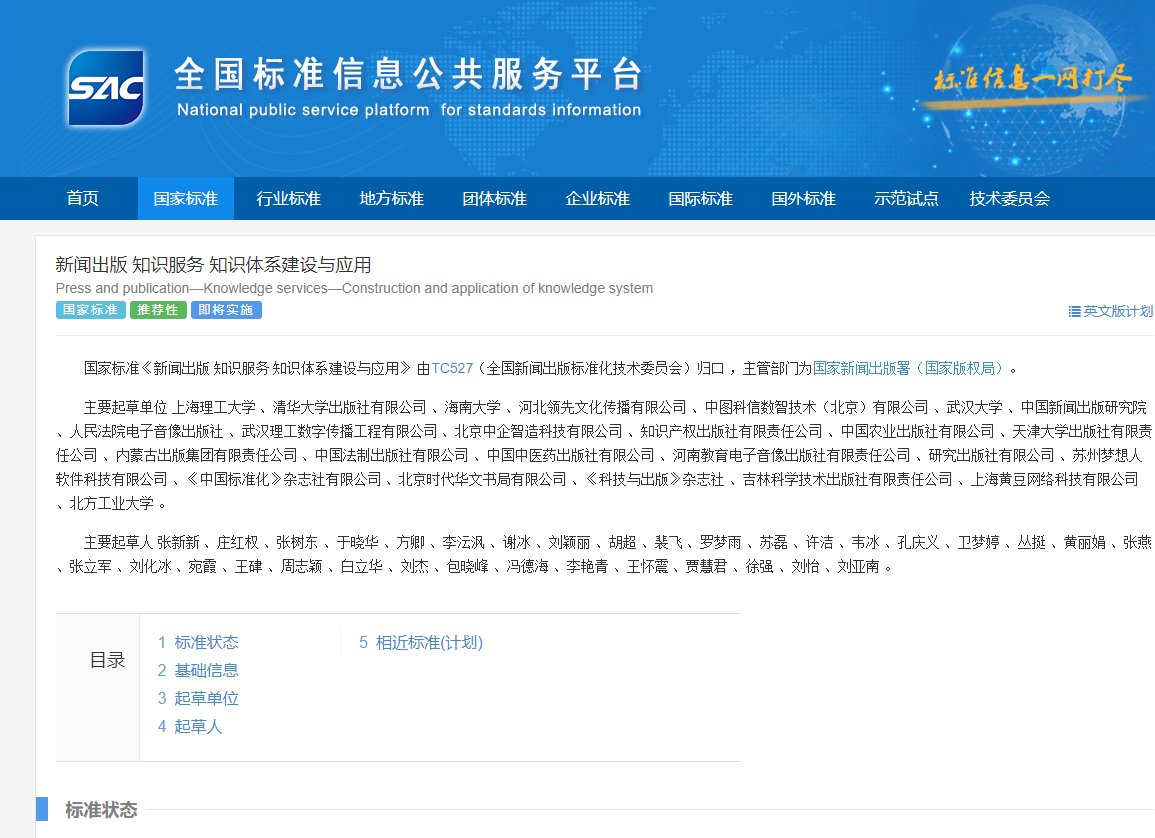Click the title 新闻出版 知识服务 知识体系建设与应用
The height and width of the screenshot is (838, 1155).
pos(213,265)
